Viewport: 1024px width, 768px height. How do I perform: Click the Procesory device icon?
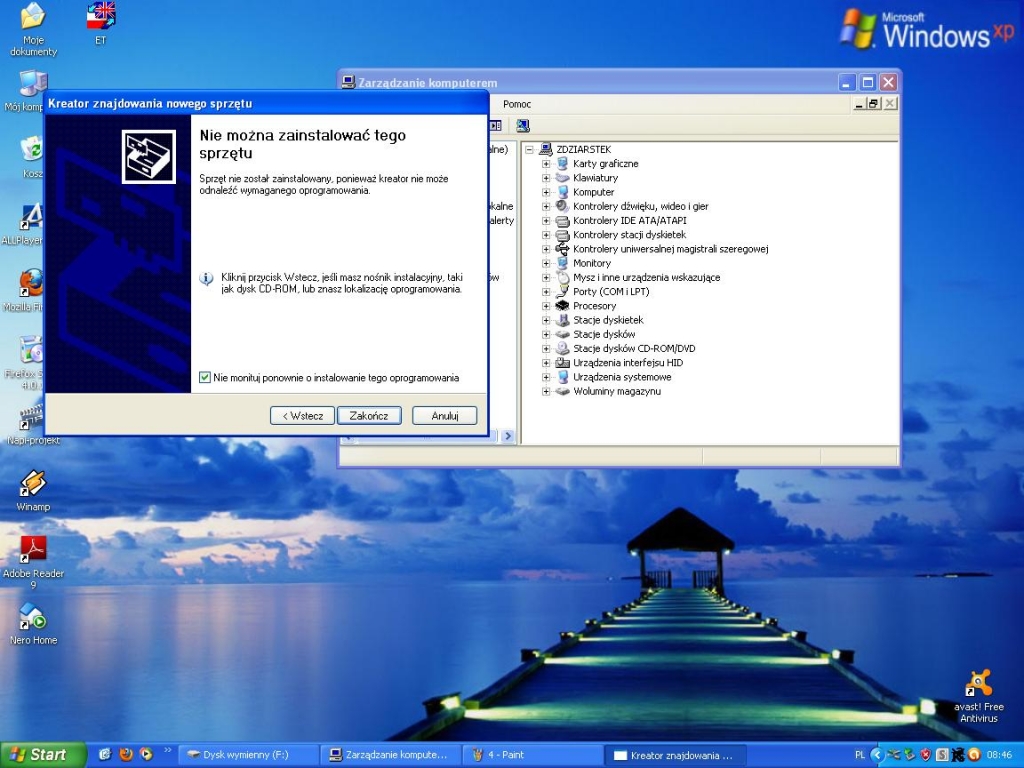pyautogui.click(x=562, y=306)
